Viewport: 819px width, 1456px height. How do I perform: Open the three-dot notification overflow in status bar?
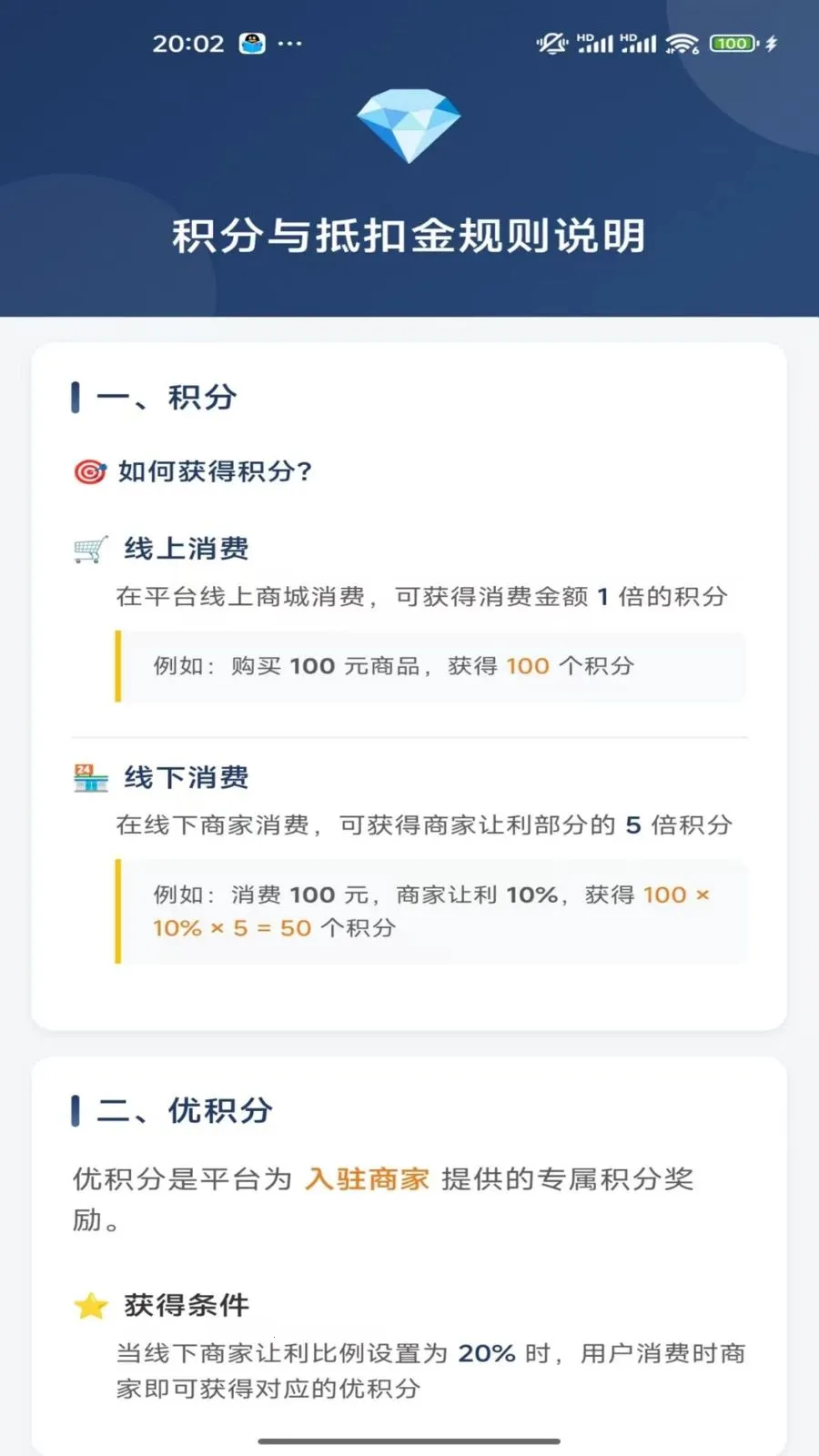289,43
